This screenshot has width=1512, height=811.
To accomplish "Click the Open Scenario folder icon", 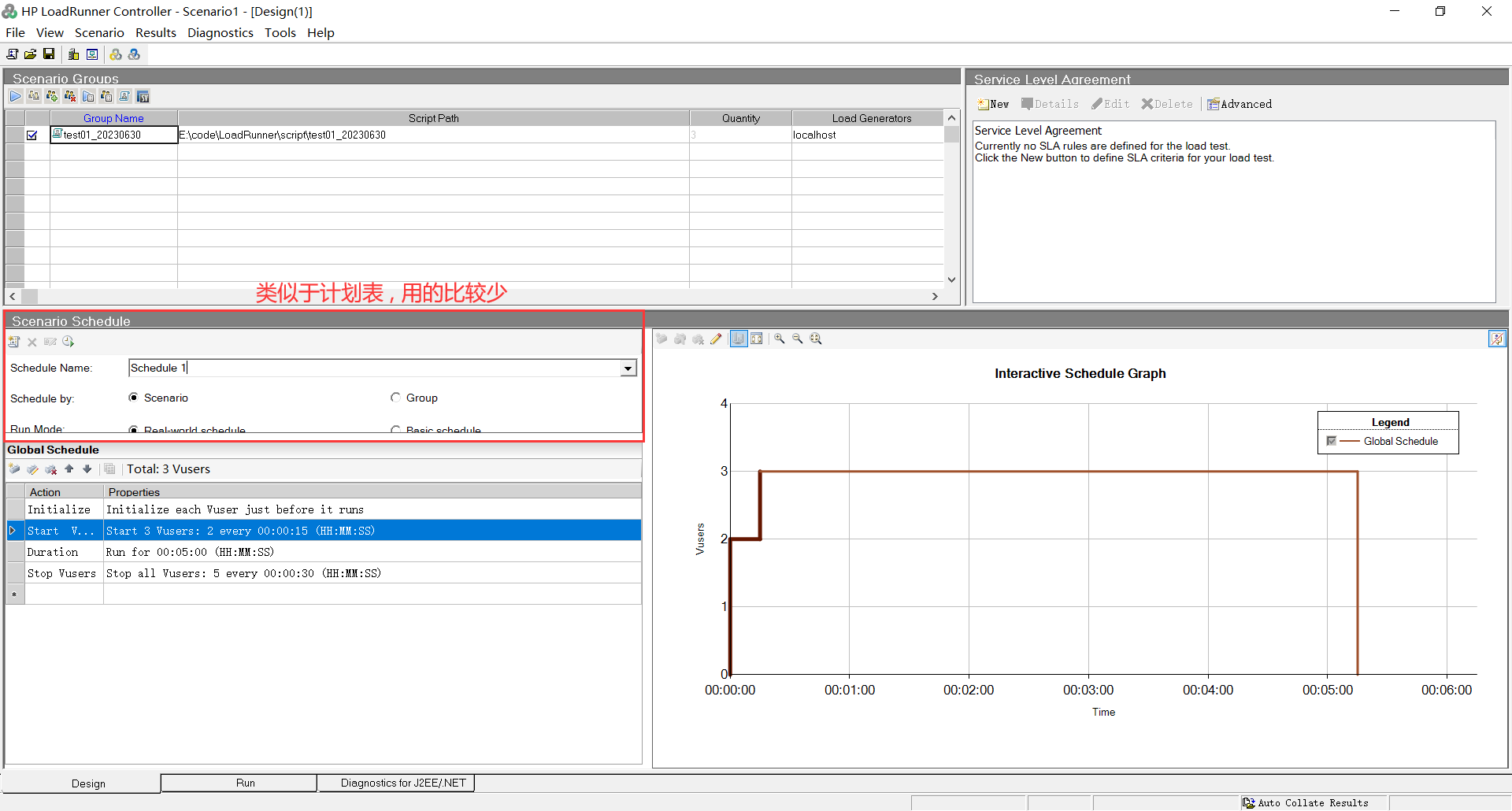I will point(30,54).
